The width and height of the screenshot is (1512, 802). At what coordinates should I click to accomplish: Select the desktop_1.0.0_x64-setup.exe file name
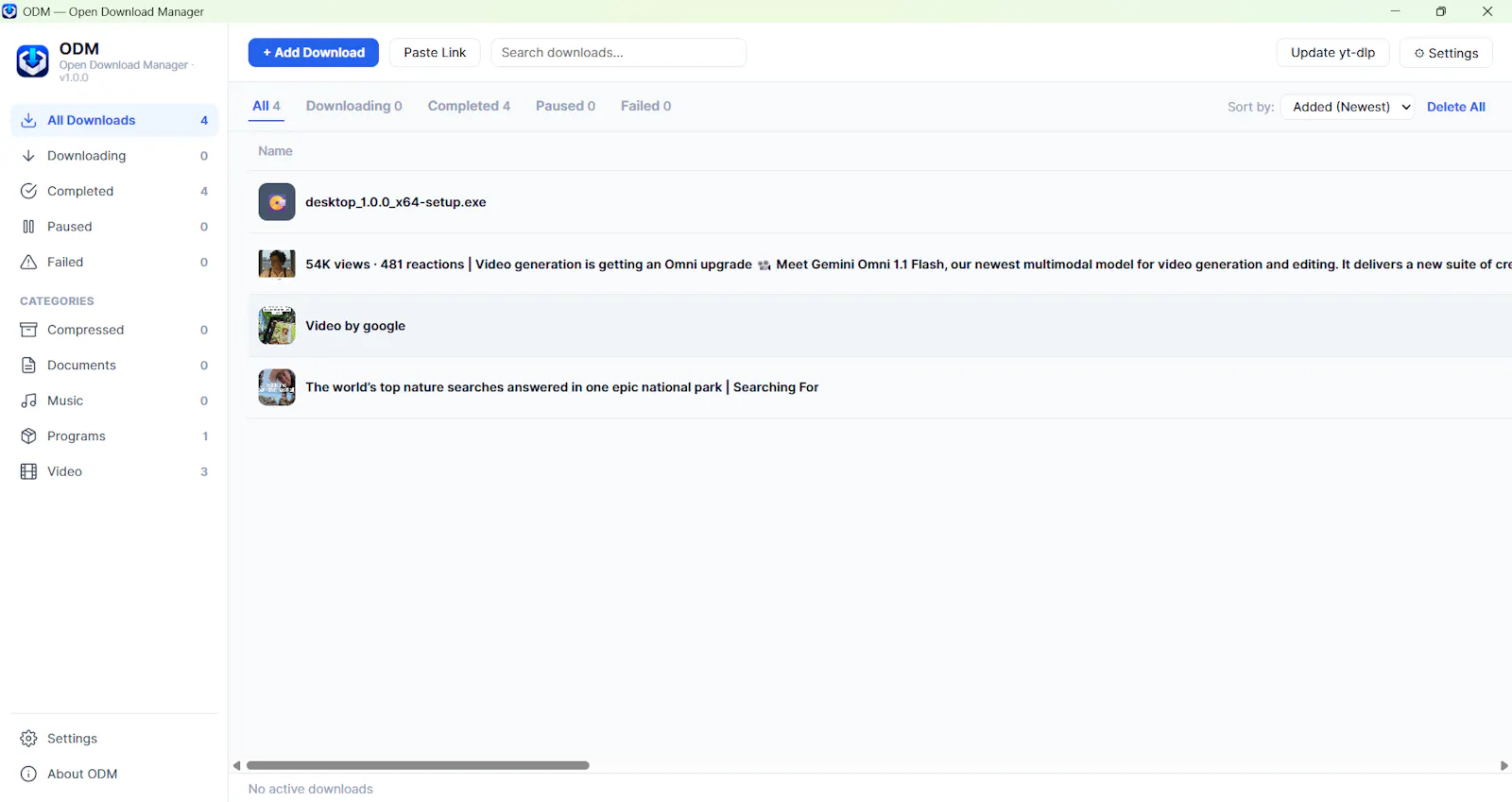[x=396, y=202]
